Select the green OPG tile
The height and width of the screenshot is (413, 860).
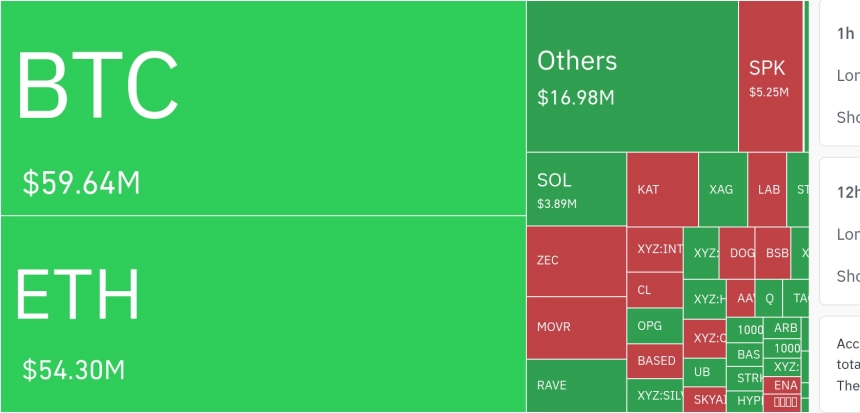(655, 325)
